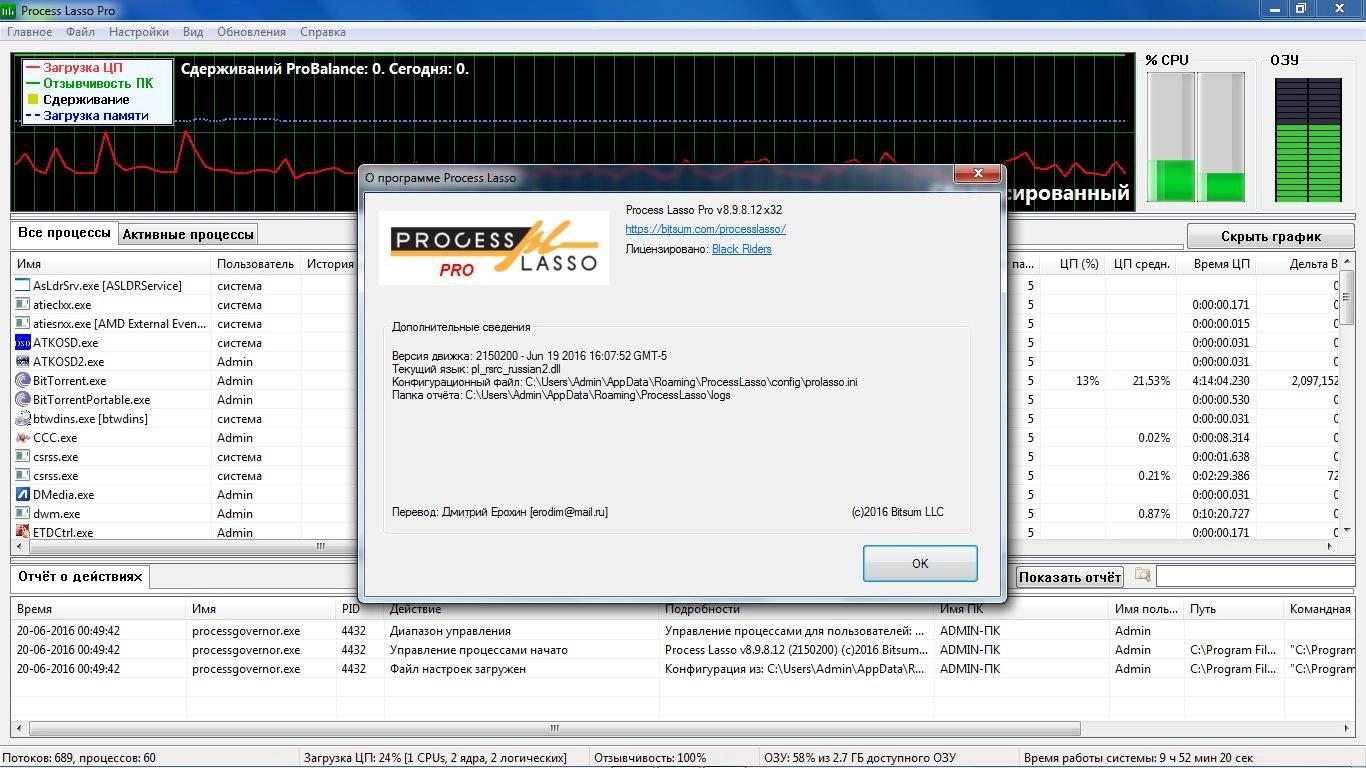Sort log by Действие column header
Viewport: 1366px width, 768px height.
click(522, 608)
